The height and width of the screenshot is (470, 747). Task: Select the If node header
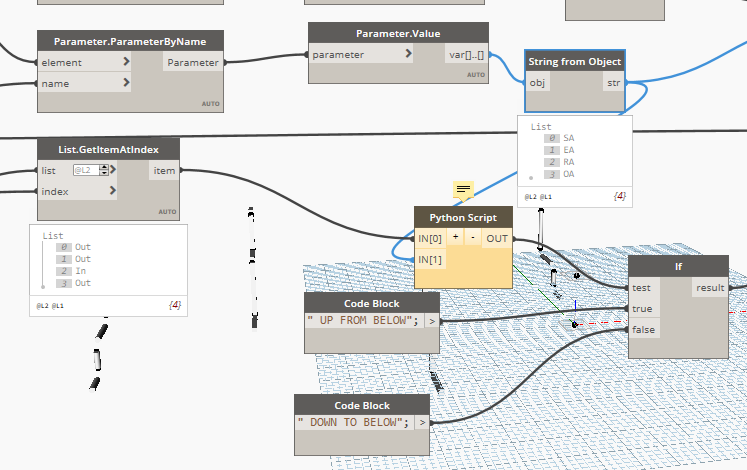678,267
